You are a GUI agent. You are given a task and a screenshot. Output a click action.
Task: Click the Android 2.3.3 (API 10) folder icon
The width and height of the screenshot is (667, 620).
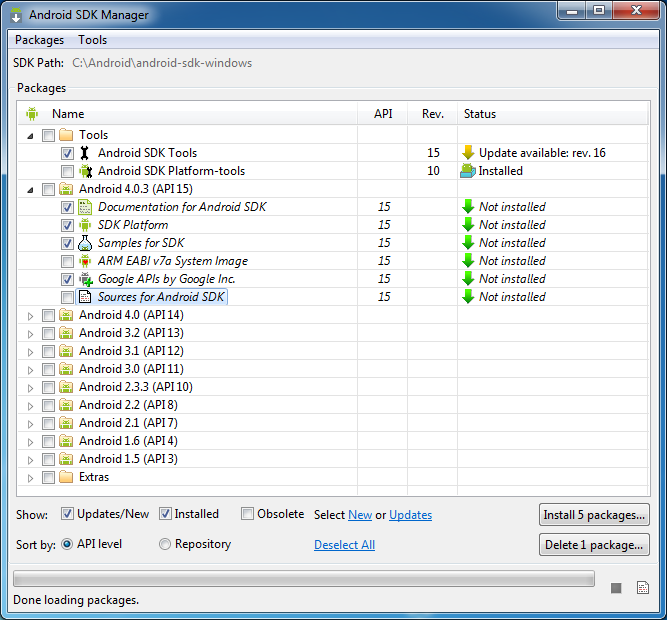click(x=66, y=387)
